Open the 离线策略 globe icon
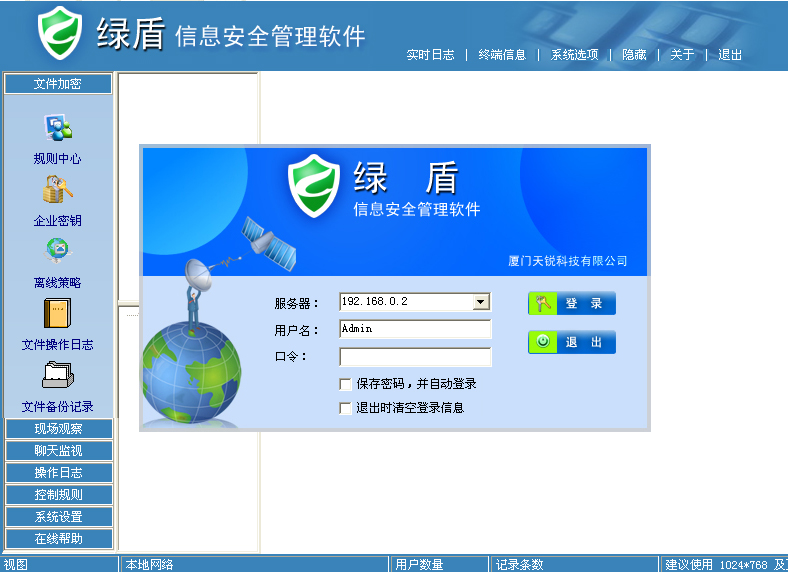This screenshot has width=788, height=572. tap(58, 250)
